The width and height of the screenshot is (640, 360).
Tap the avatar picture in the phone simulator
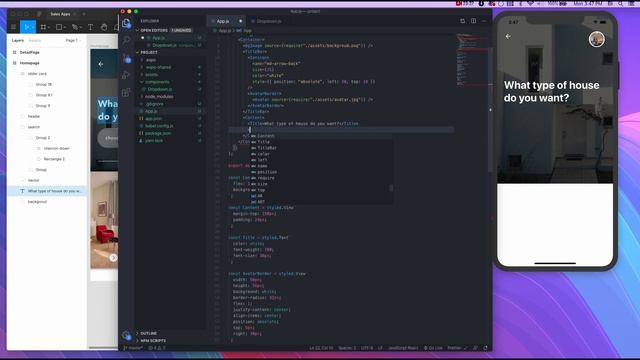596,39
